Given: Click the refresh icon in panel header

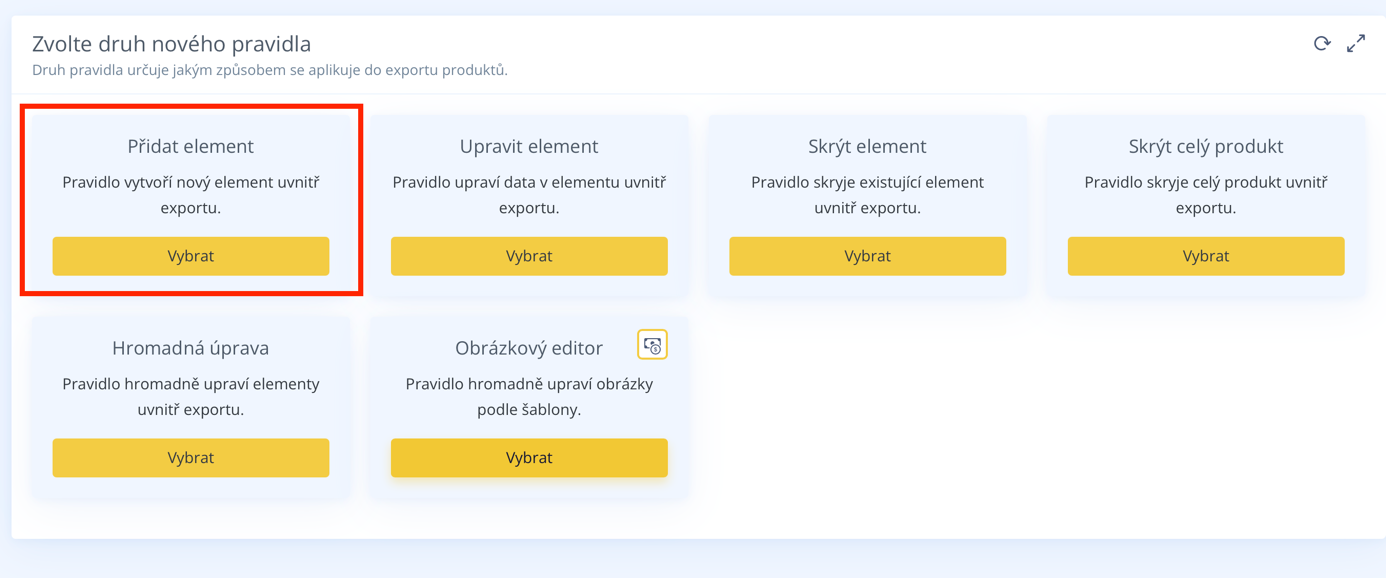Looking at the screenshot, I should tap(1322, 43).
